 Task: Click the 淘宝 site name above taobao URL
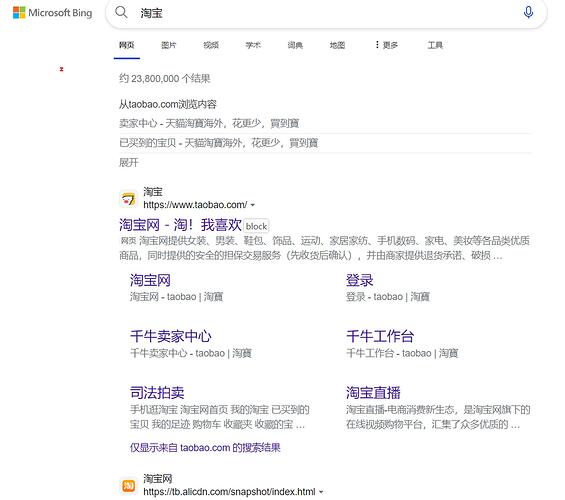pyautogui.click(x=153, y=192)
